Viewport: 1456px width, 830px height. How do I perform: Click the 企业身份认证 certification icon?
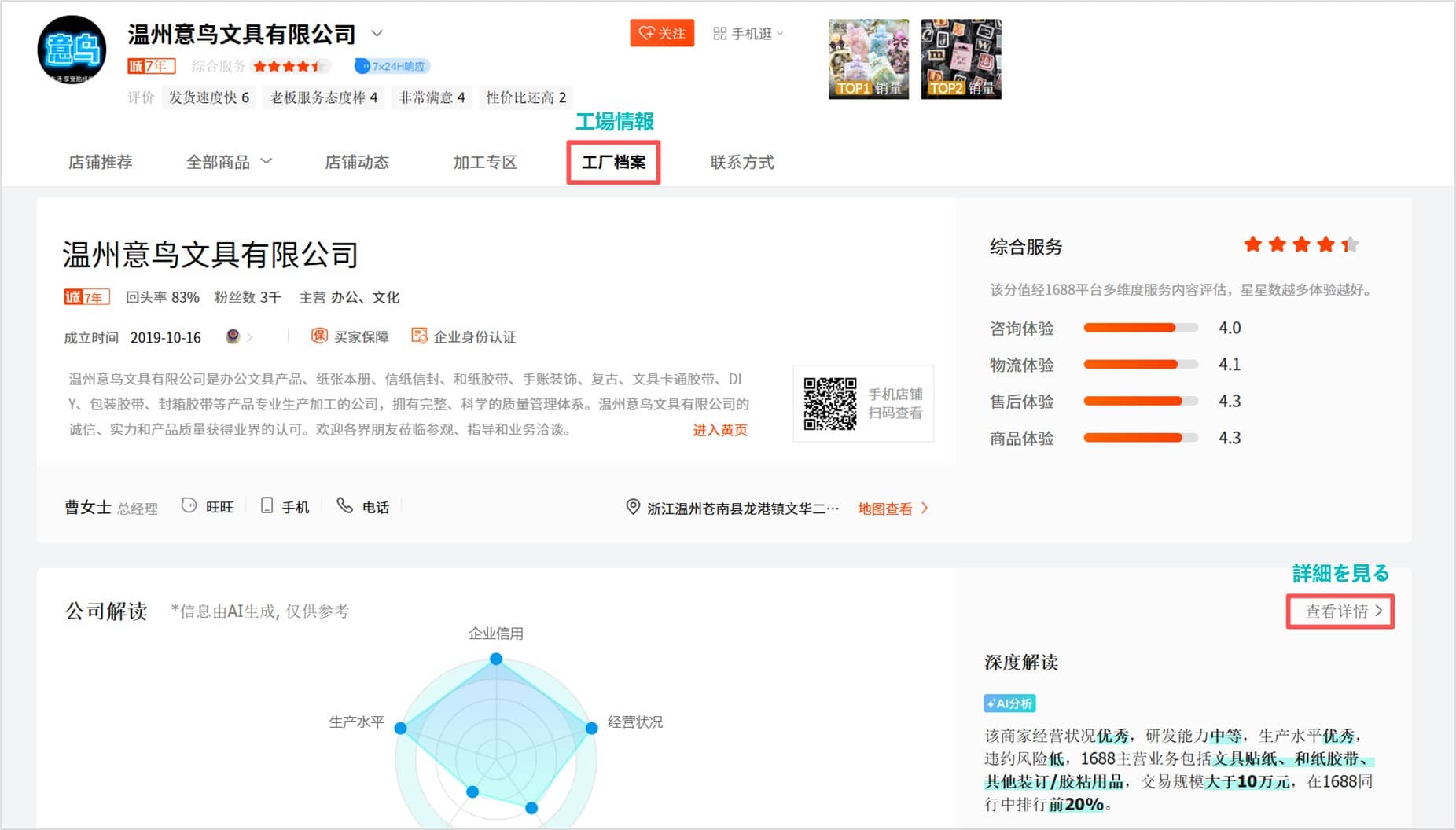tap(419, 336)
